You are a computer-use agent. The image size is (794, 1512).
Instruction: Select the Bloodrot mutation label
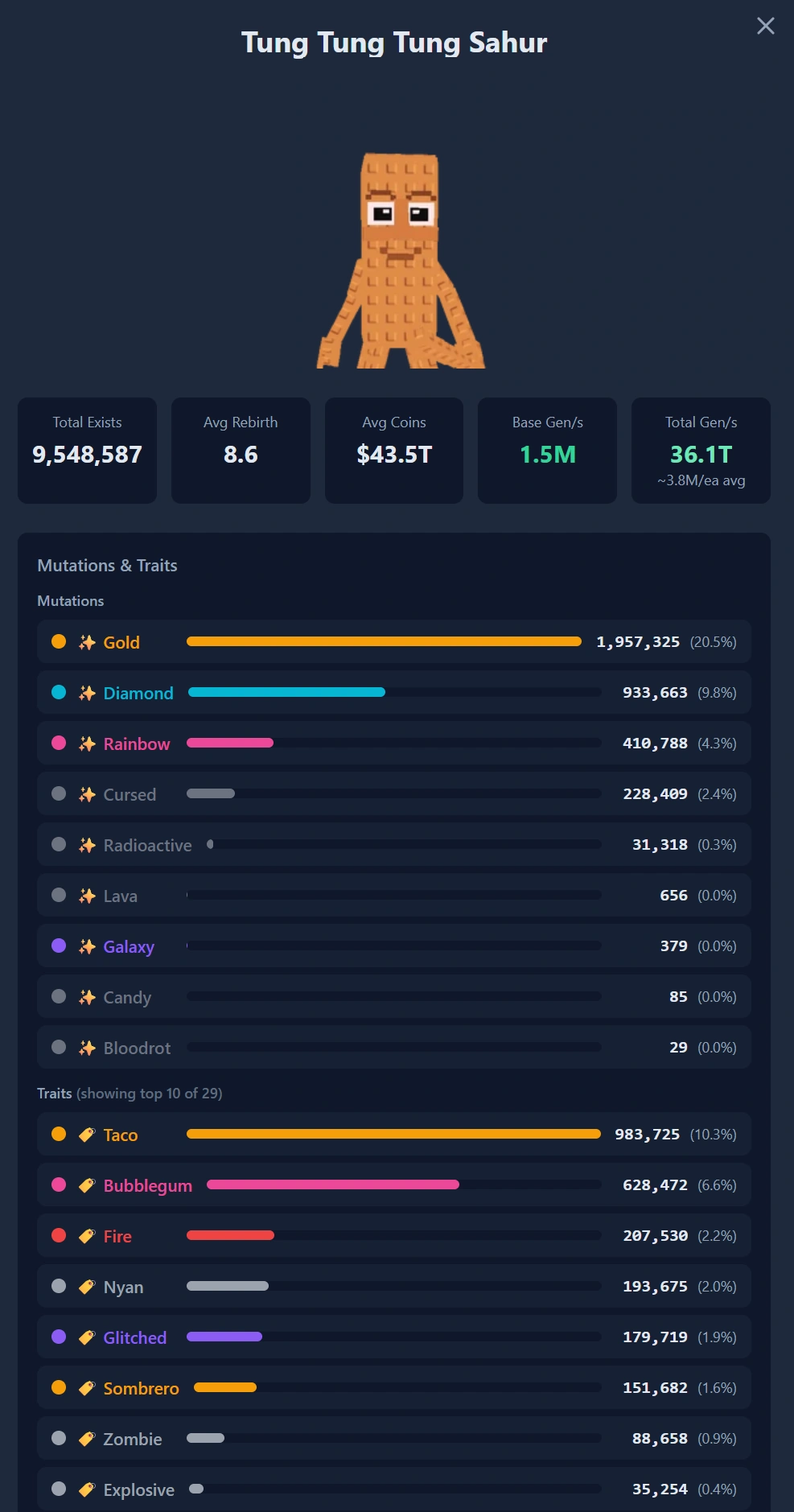point(137,1048)
